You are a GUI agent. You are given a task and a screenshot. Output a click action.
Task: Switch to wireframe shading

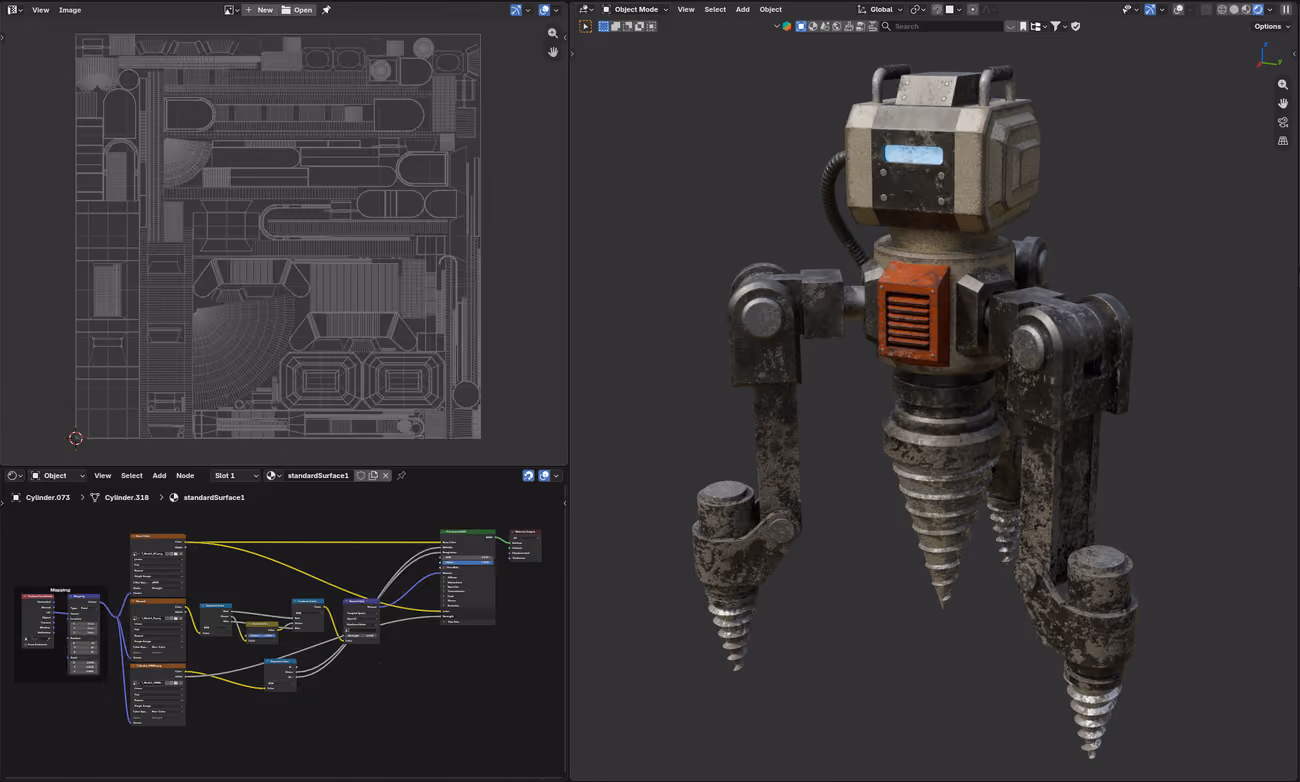point(1221,10)
